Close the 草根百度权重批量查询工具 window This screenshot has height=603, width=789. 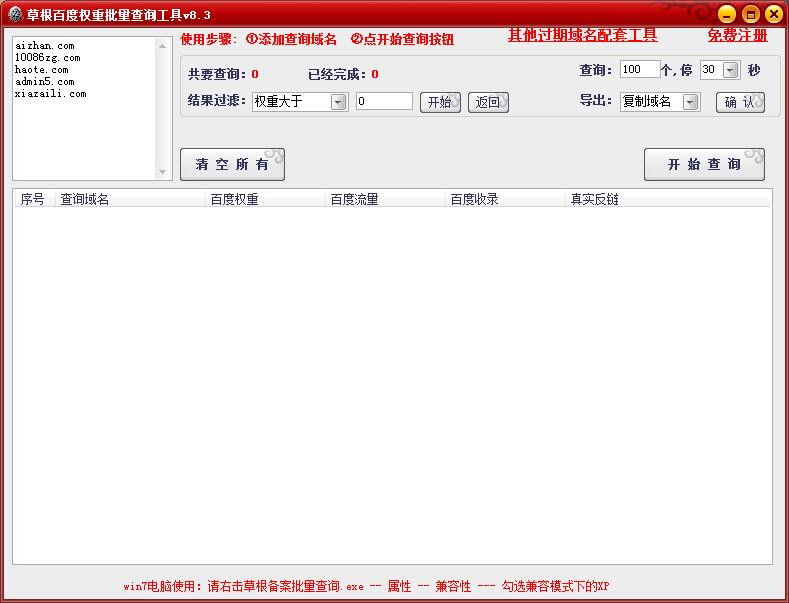click(x=772, y=14)
